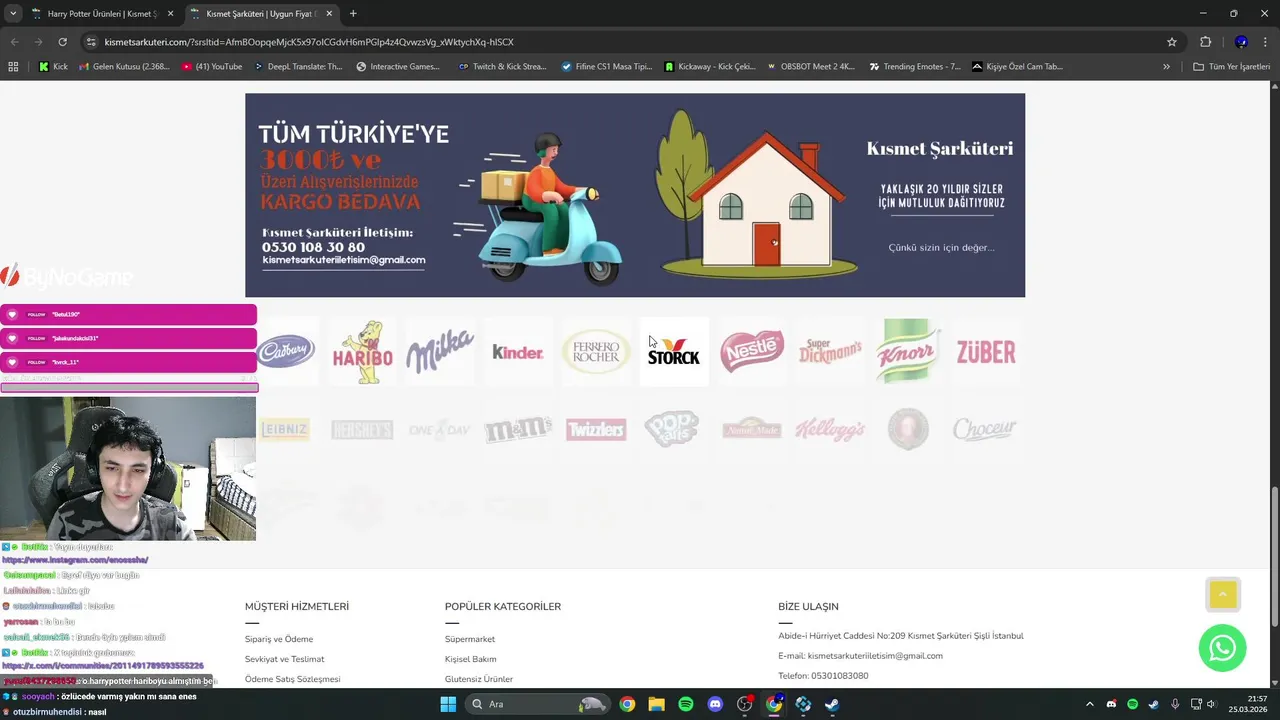Image resolution: width=1280 pixels, height=720 pixels.
Task: Show hidden bookmarks with the overflow chevron
Action: [1166, 67]
